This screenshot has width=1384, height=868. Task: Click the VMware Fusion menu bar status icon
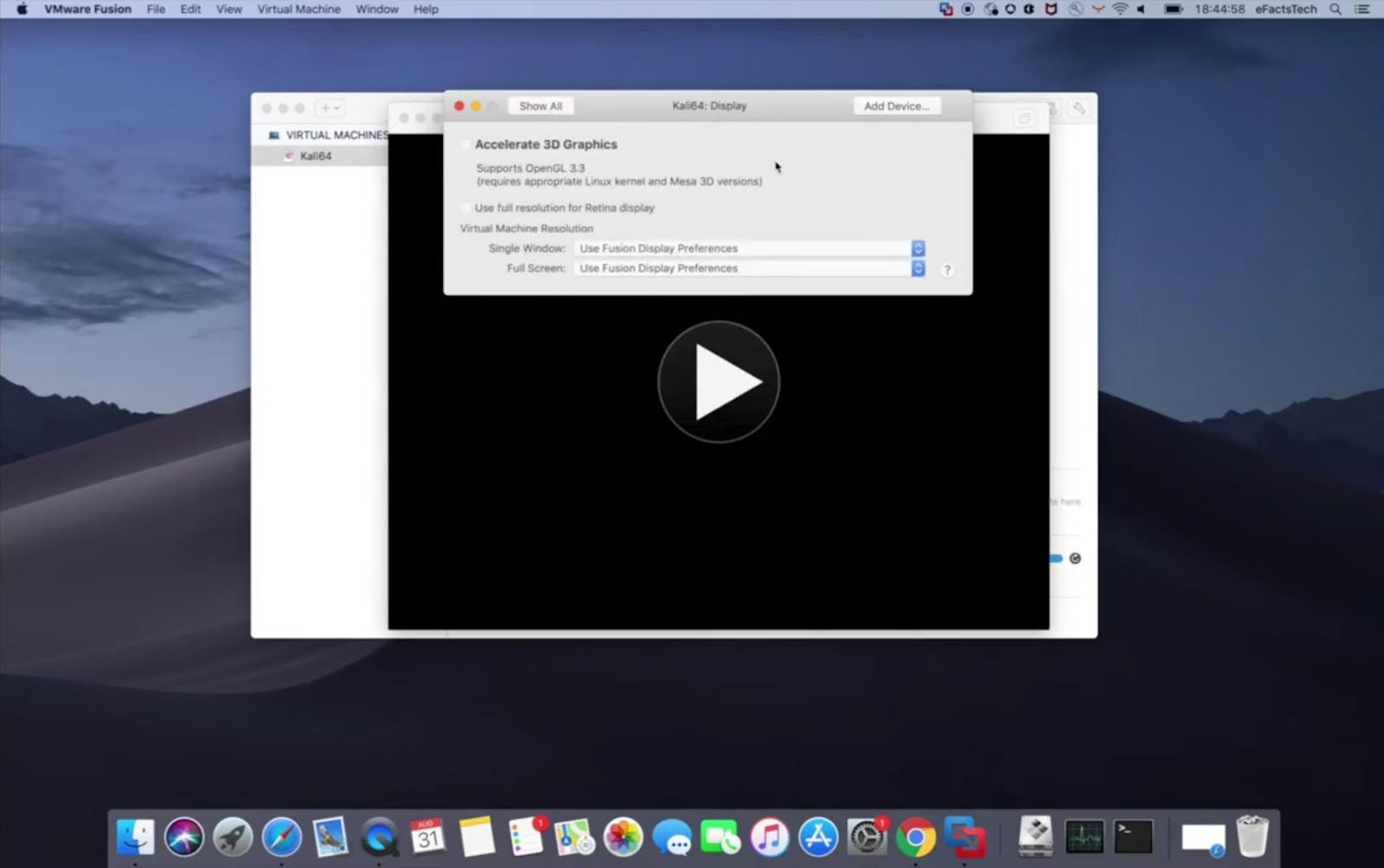tap(945, 9)
